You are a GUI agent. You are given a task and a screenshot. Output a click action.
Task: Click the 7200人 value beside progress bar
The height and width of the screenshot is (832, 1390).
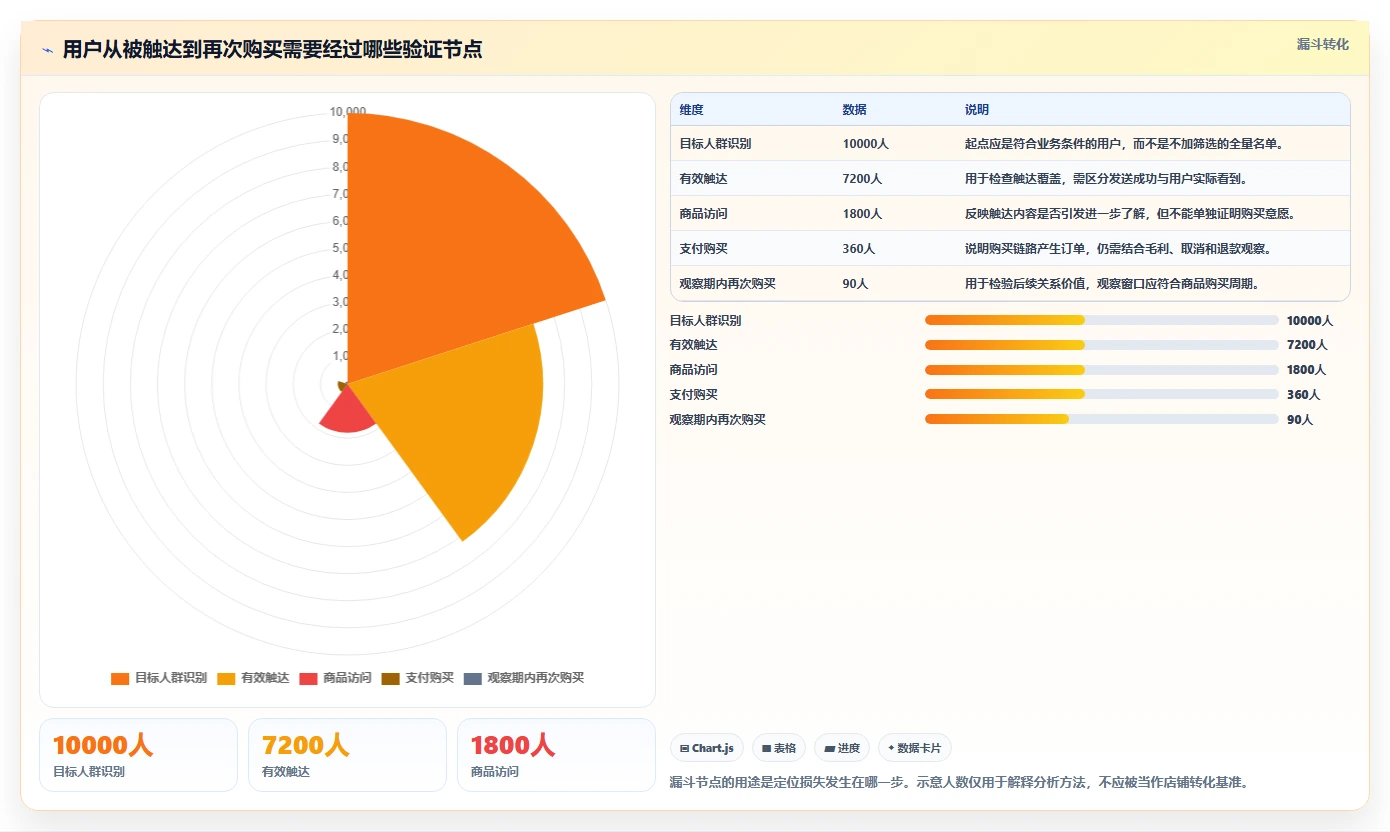pos(1307,345)
